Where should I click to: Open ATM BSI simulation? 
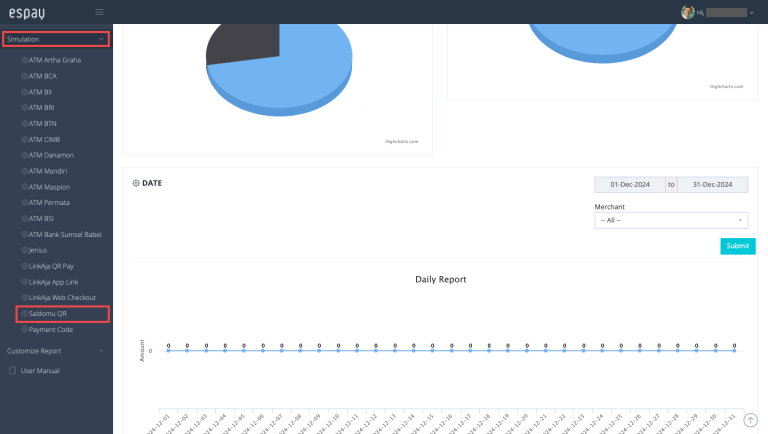coord(41,219)
